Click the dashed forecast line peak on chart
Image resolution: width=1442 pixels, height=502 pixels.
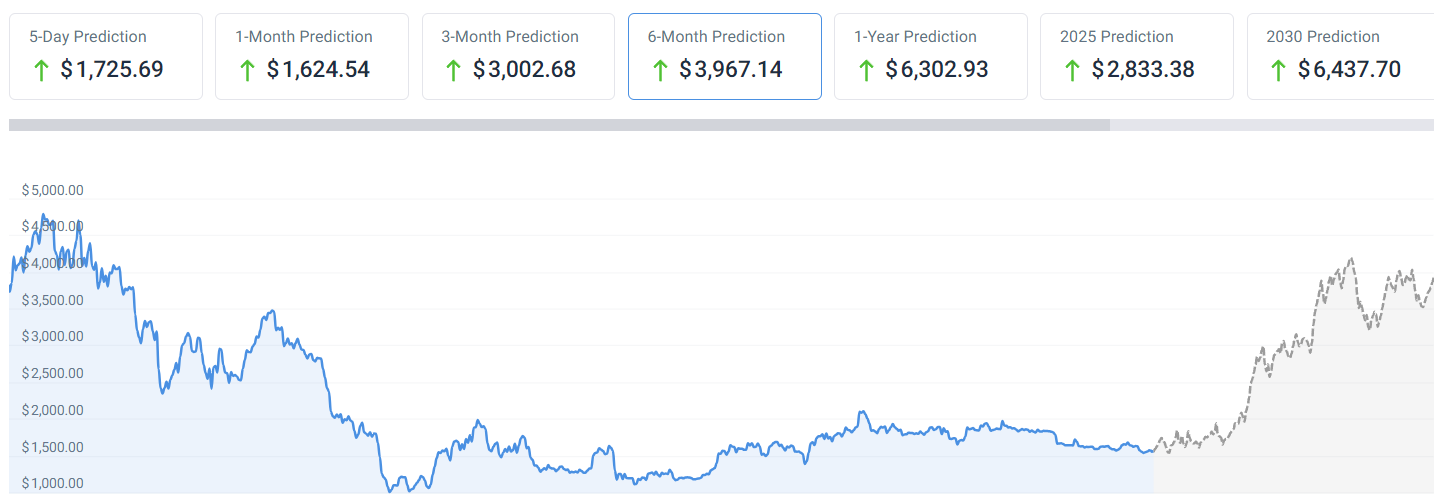tap(1351, 260)
